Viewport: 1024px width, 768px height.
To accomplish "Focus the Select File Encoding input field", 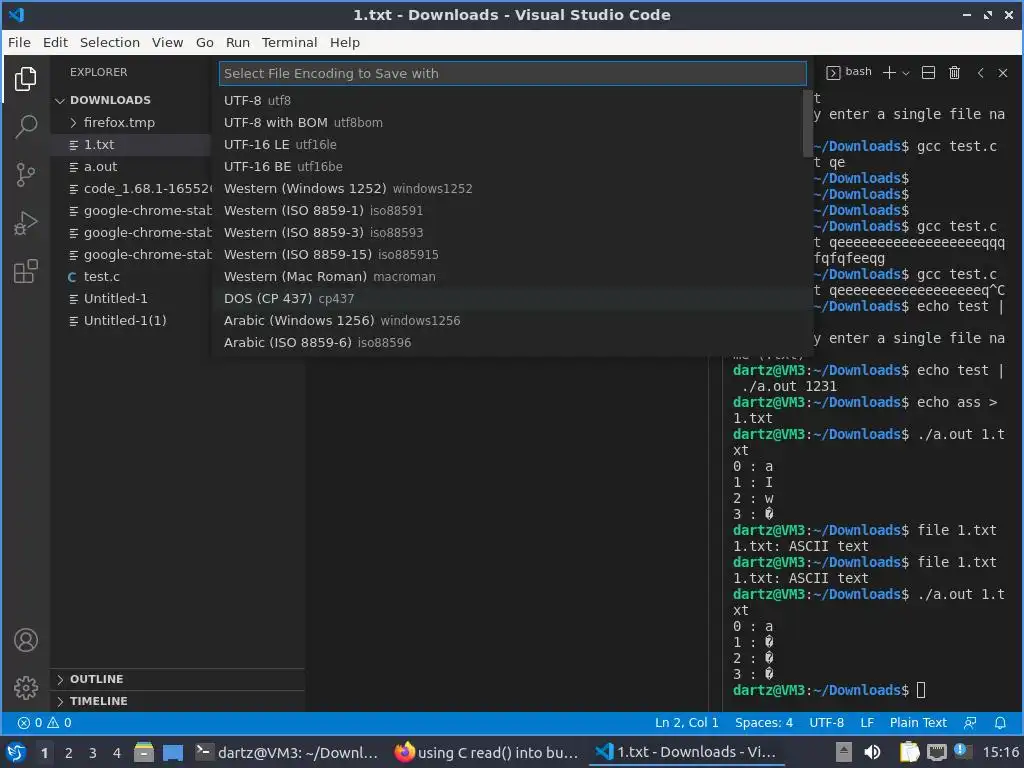I will tap(513, 74).
